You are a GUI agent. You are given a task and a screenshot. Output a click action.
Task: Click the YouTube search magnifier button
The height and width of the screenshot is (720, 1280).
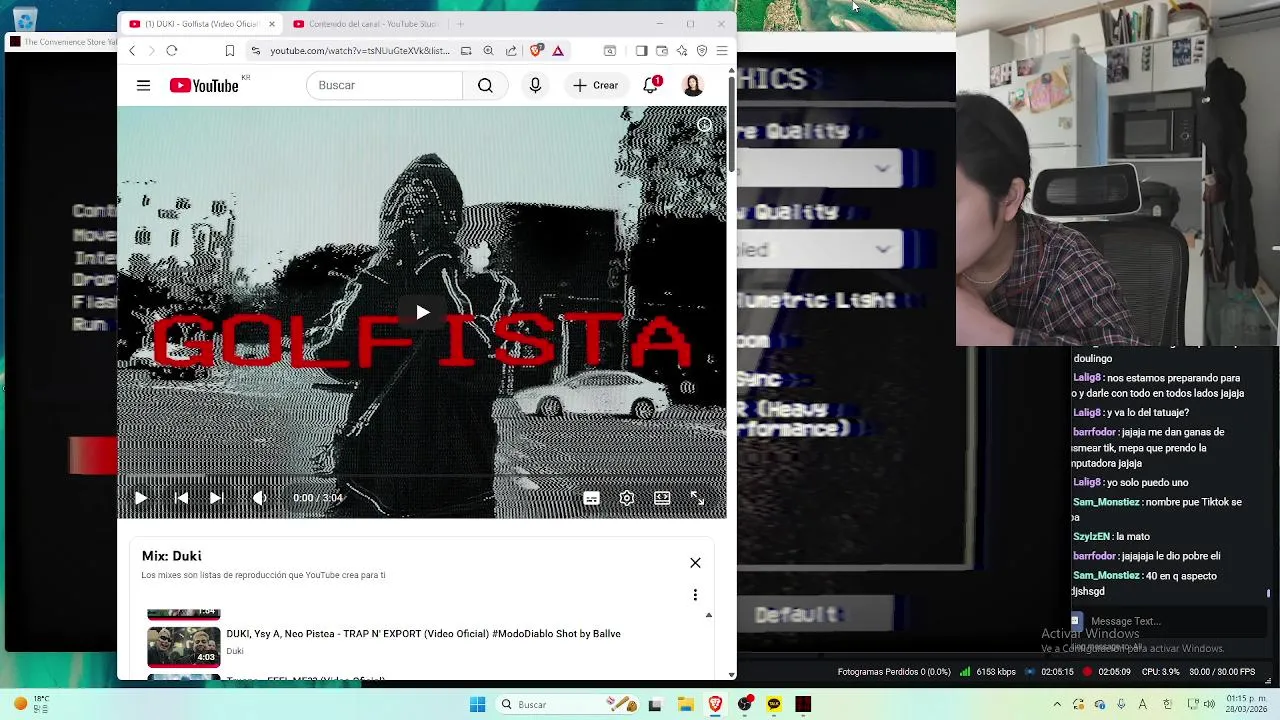point(485,86)
